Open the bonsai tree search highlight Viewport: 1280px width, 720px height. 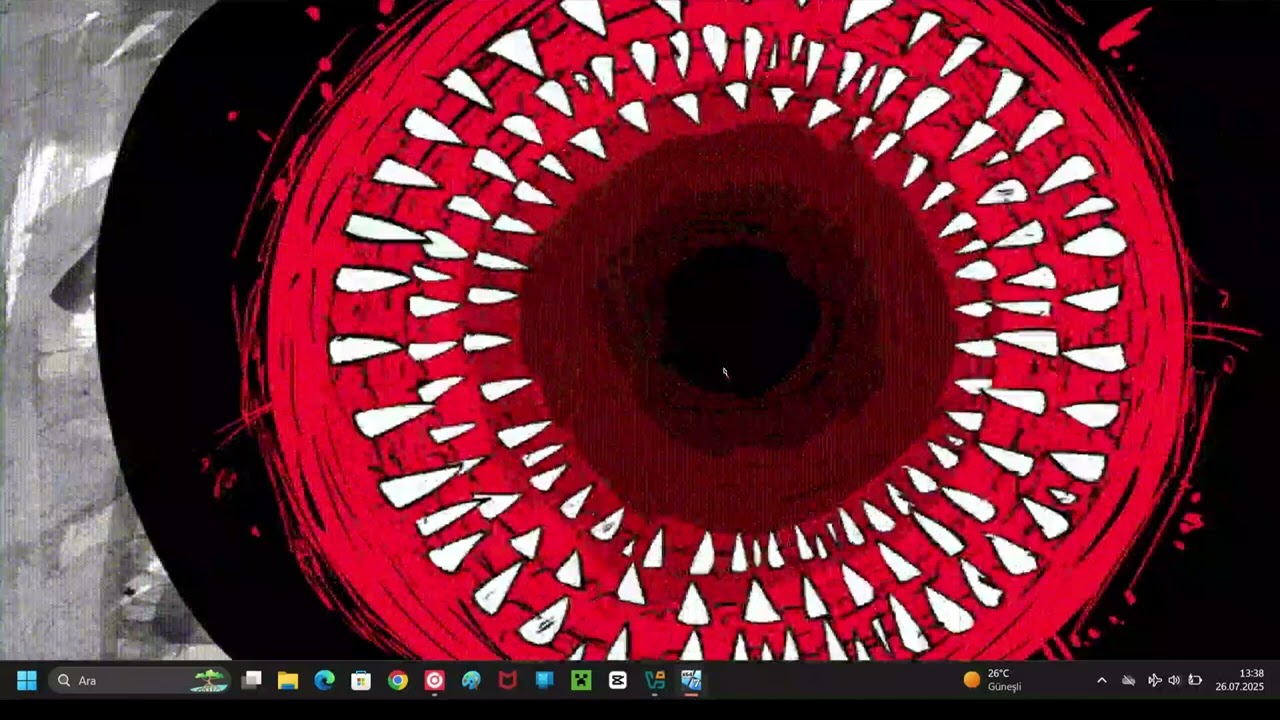tap(210, 681)
